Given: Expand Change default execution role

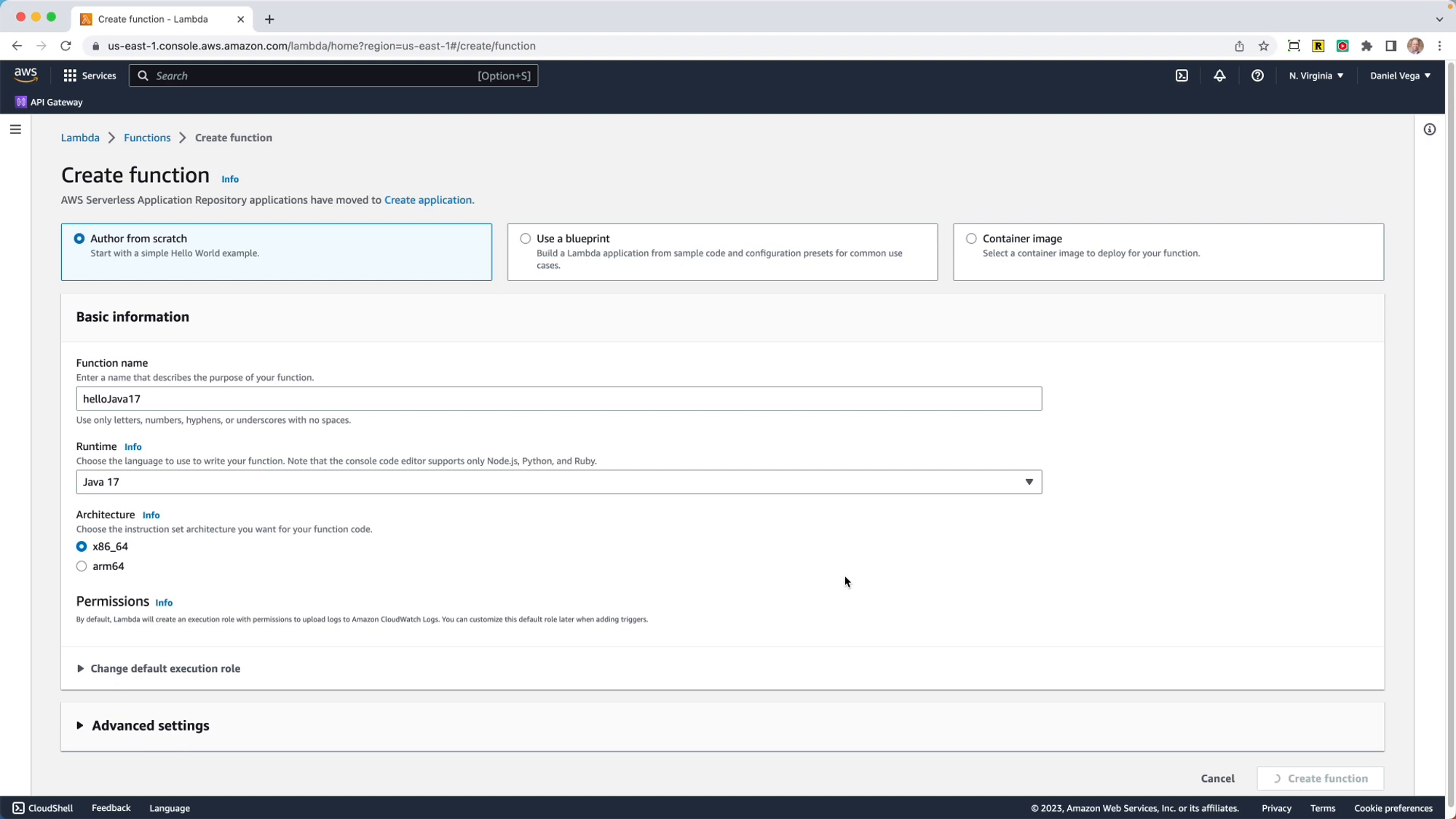Looking at the screenshot, I should coord(158,668).
